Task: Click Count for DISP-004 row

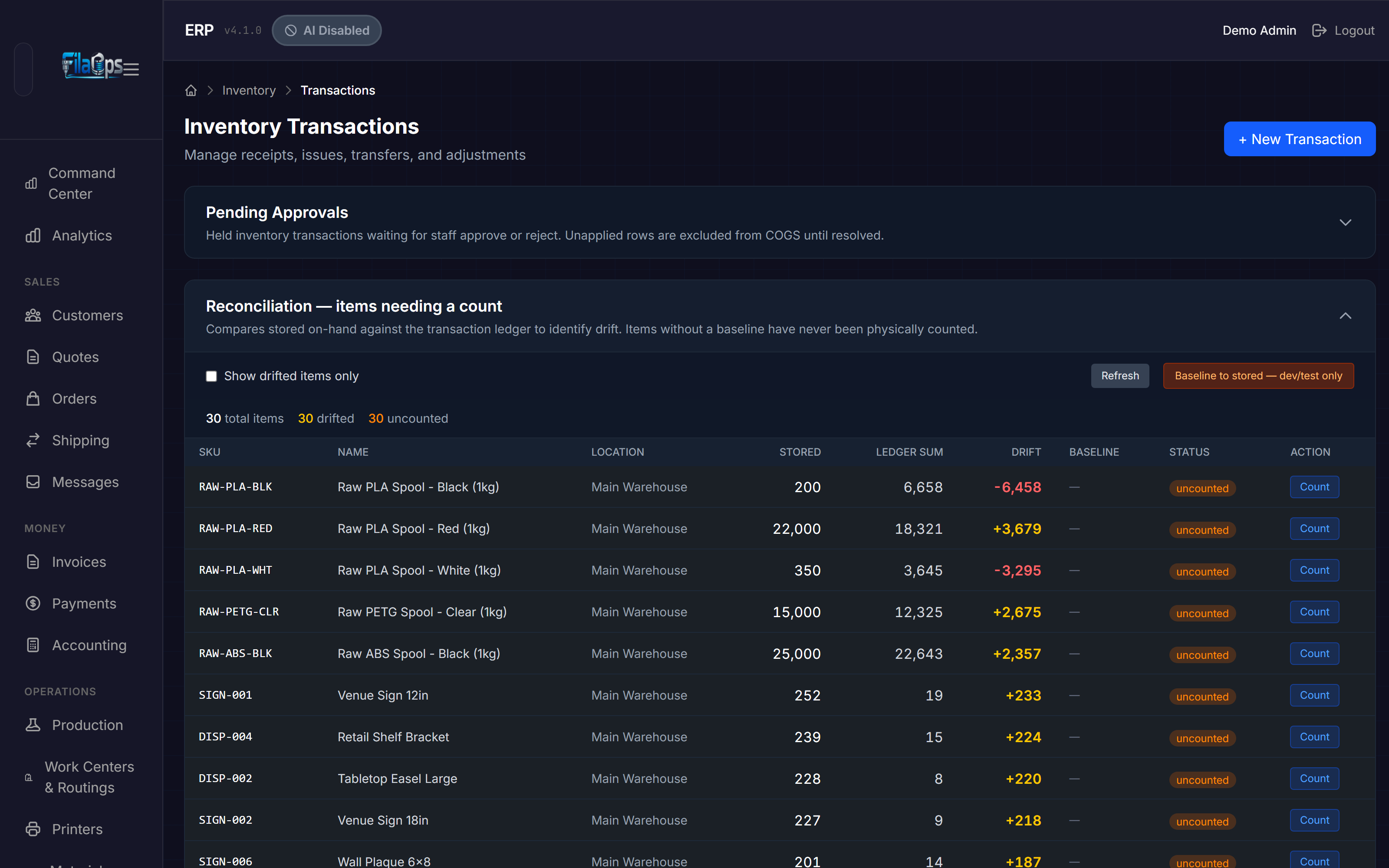Action: click(x=1314, y=736)
